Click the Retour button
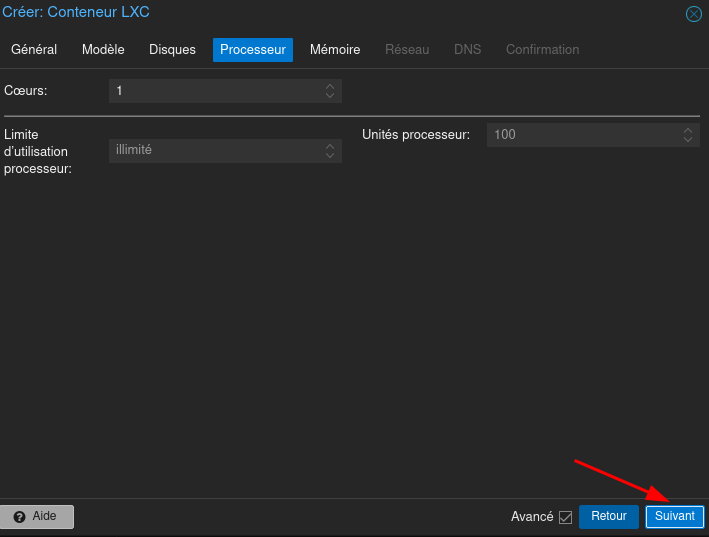Screen dimensions: 709x537 [608, 517]
